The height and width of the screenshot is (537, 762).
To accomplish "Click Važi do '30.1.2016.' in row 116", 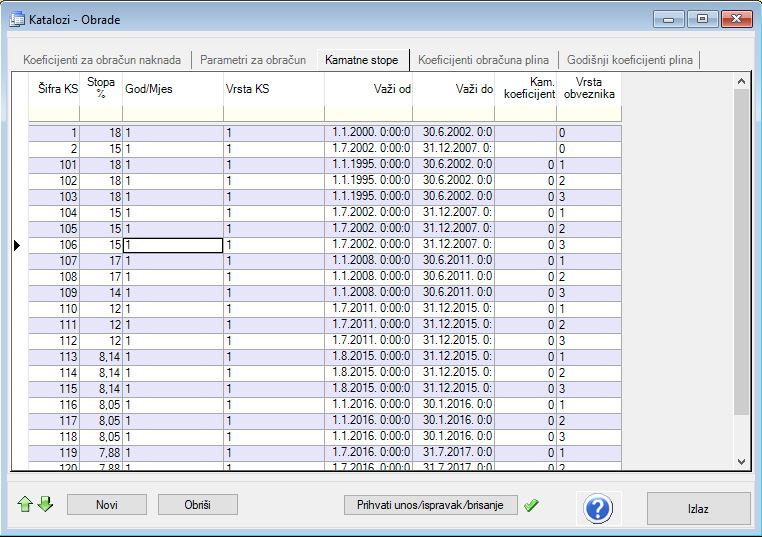I will tap(454, 405).
